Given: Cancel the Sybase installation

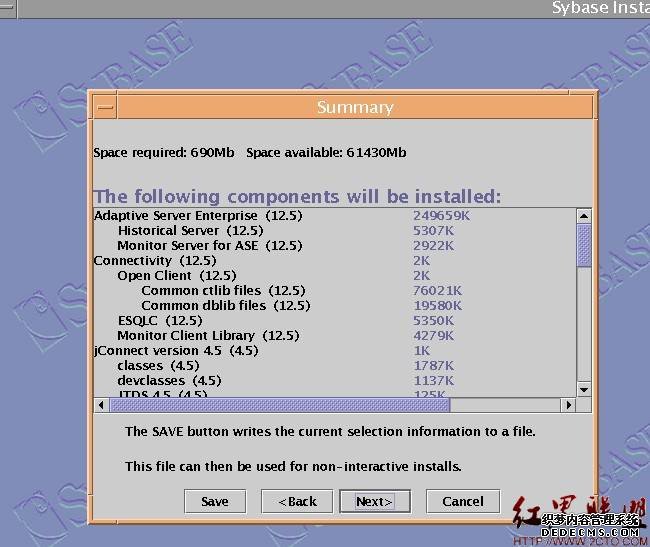Looking at the screenshot, I should click(x=462, y=501).
